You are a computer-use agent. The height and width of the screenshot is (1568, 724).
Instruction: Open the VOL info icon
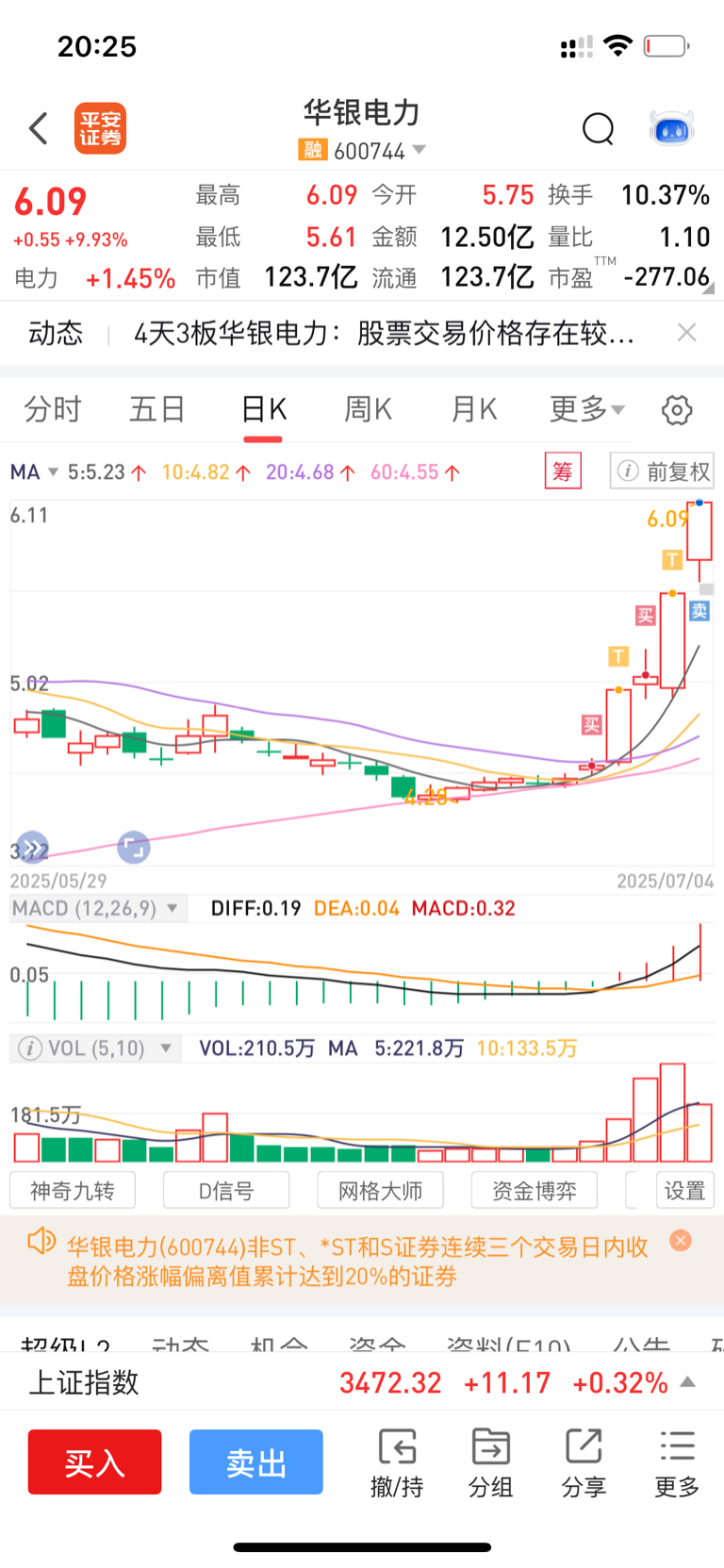pos(30,1048)
